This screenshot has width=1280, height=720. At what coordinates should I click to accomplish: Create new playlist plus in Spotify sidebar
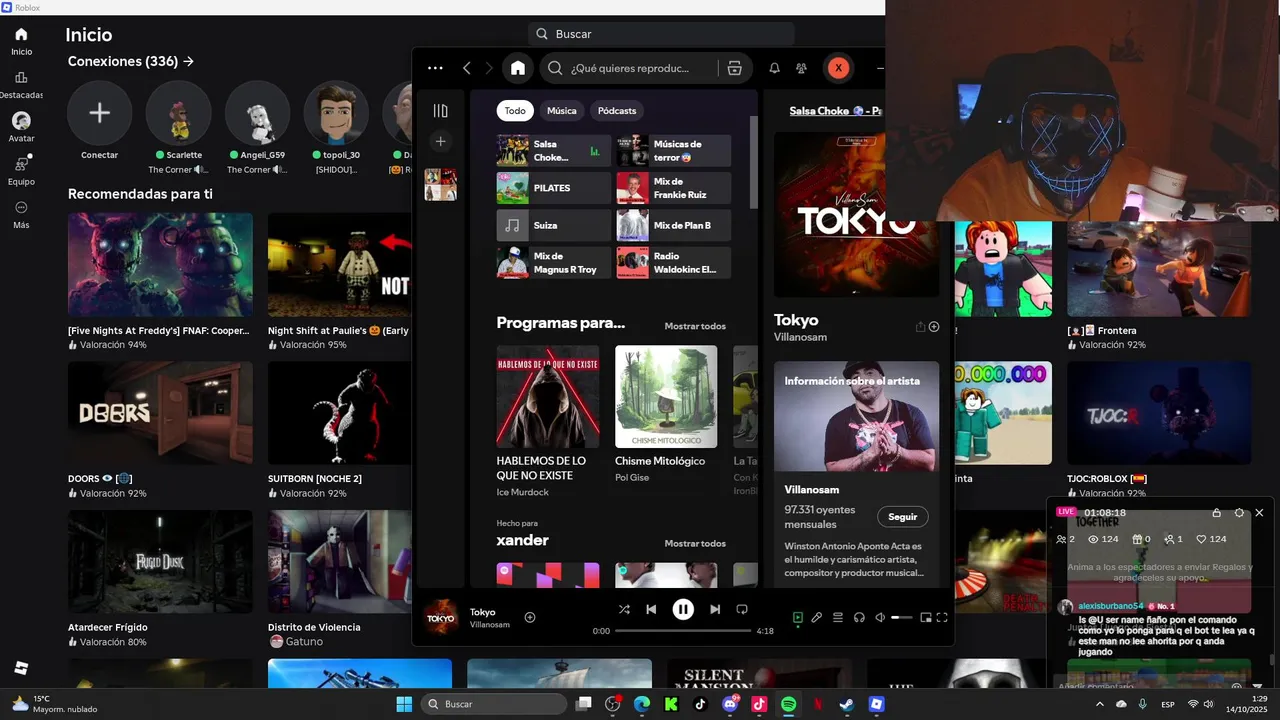[x=440, y=141]
